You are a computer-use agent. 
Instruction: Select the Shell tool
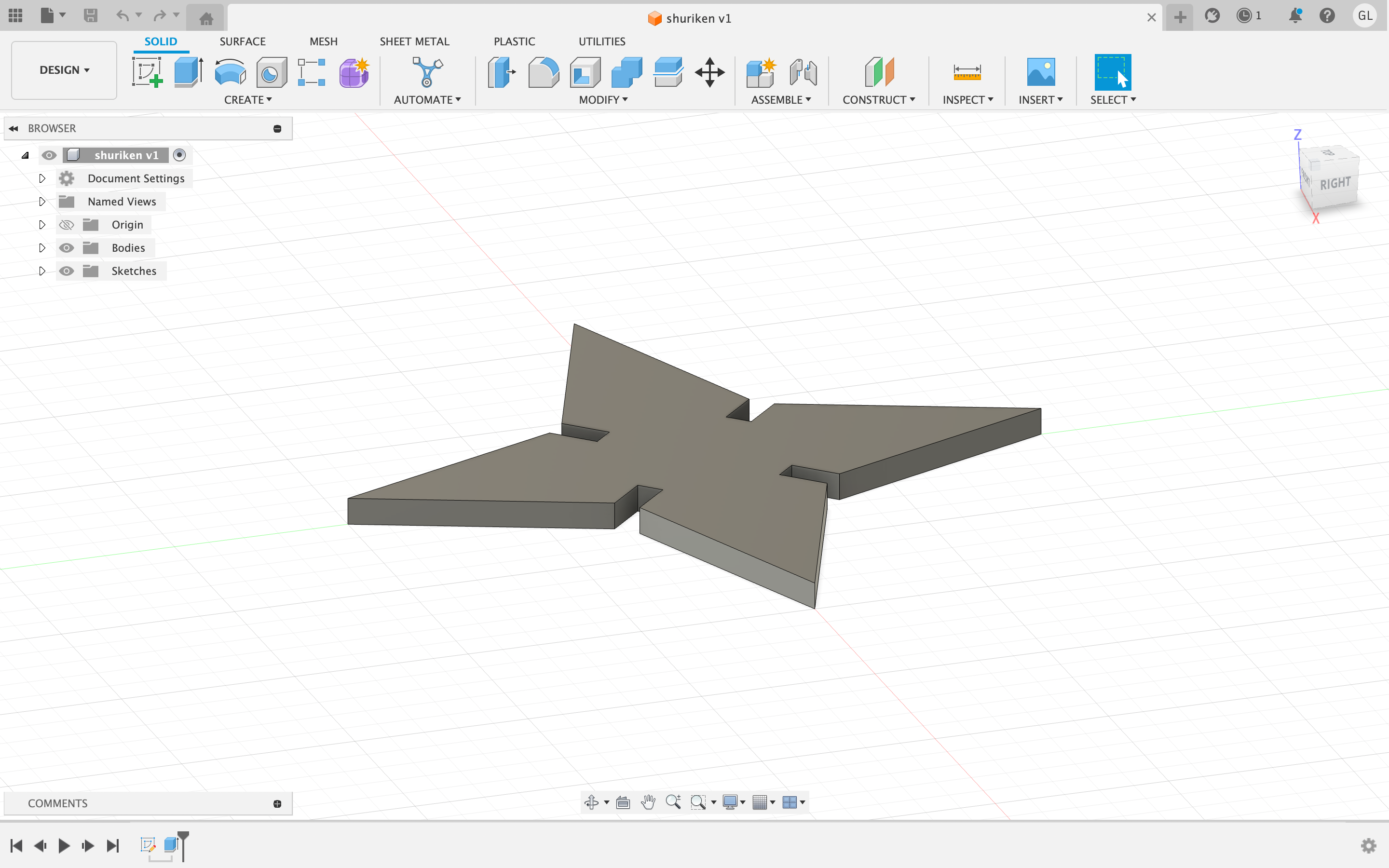point(585,72)
